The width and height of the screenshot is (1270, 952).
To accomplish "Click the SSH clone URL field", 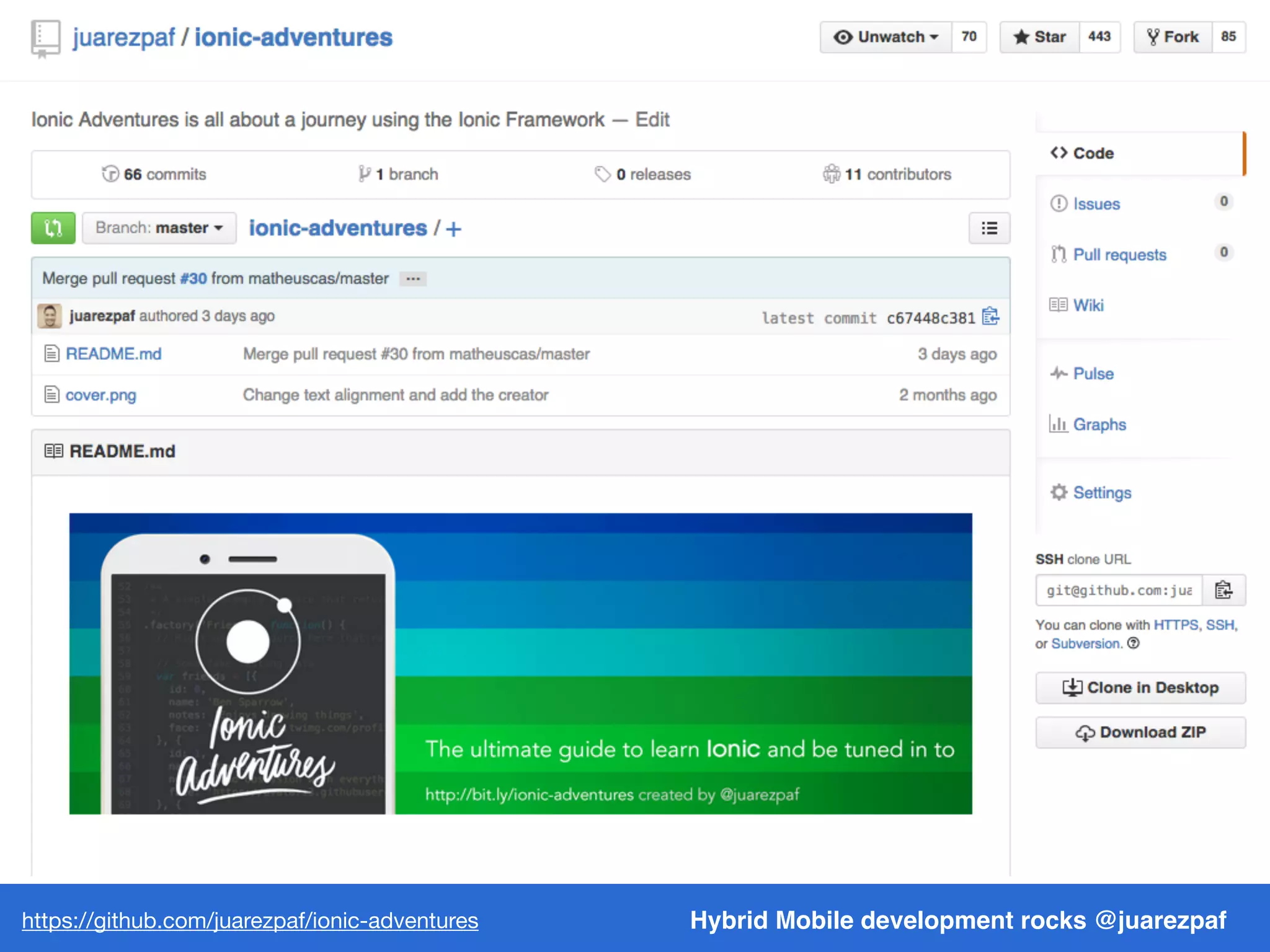I will pos(1119,590).
